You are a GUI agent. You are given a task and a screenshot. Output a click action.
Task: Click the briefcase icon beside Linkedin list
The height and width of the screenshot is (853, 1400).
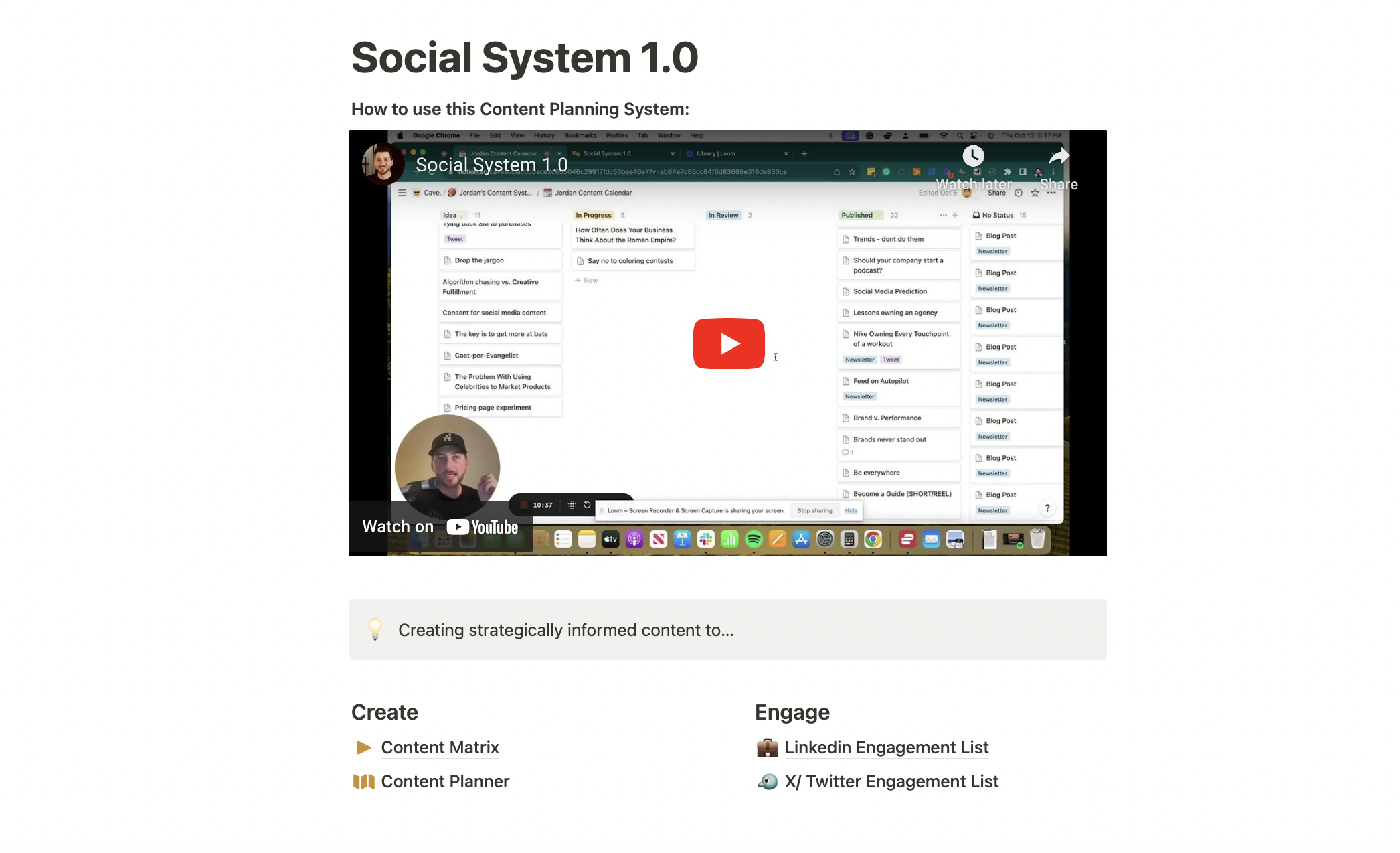pyautogui.click(x=767, y=747)
